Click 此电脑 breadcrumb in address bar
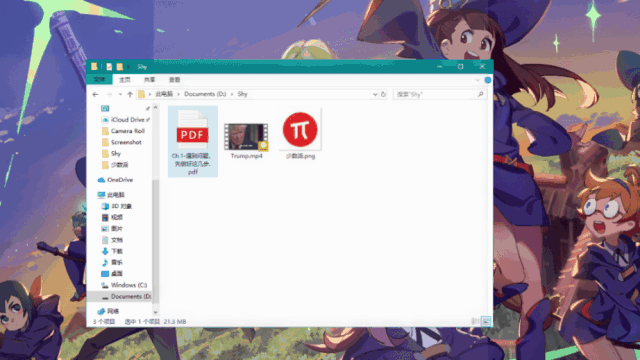The image size is (640, 360). coord(164,94)
